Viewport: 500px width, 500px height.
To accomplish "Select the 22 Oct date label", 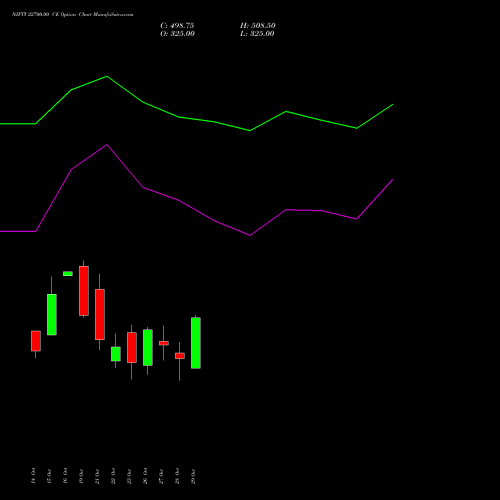I will click(x=113, y=476).
